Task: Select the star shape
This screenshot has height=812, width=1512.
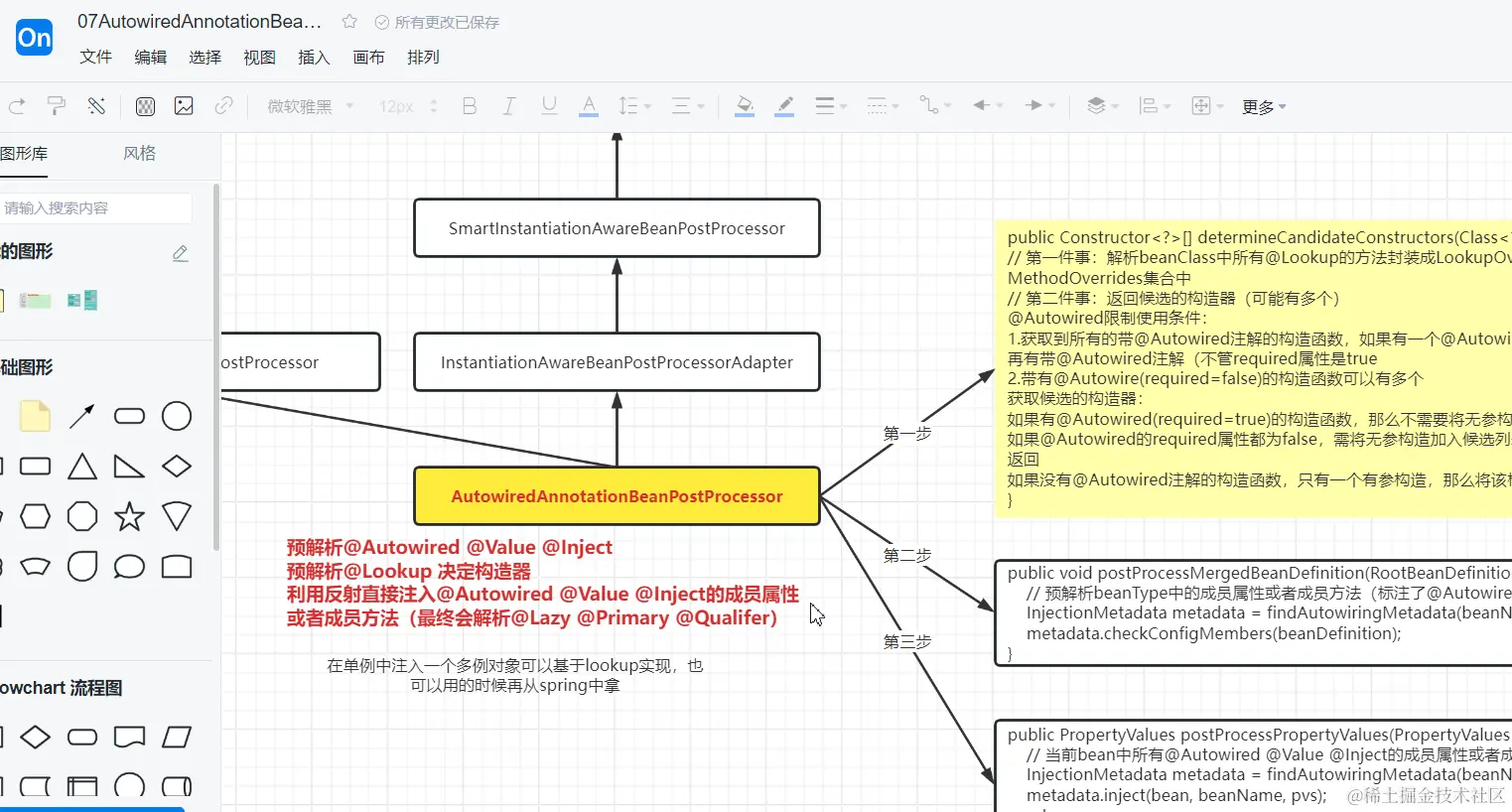Action: click(x=129, y=516)
